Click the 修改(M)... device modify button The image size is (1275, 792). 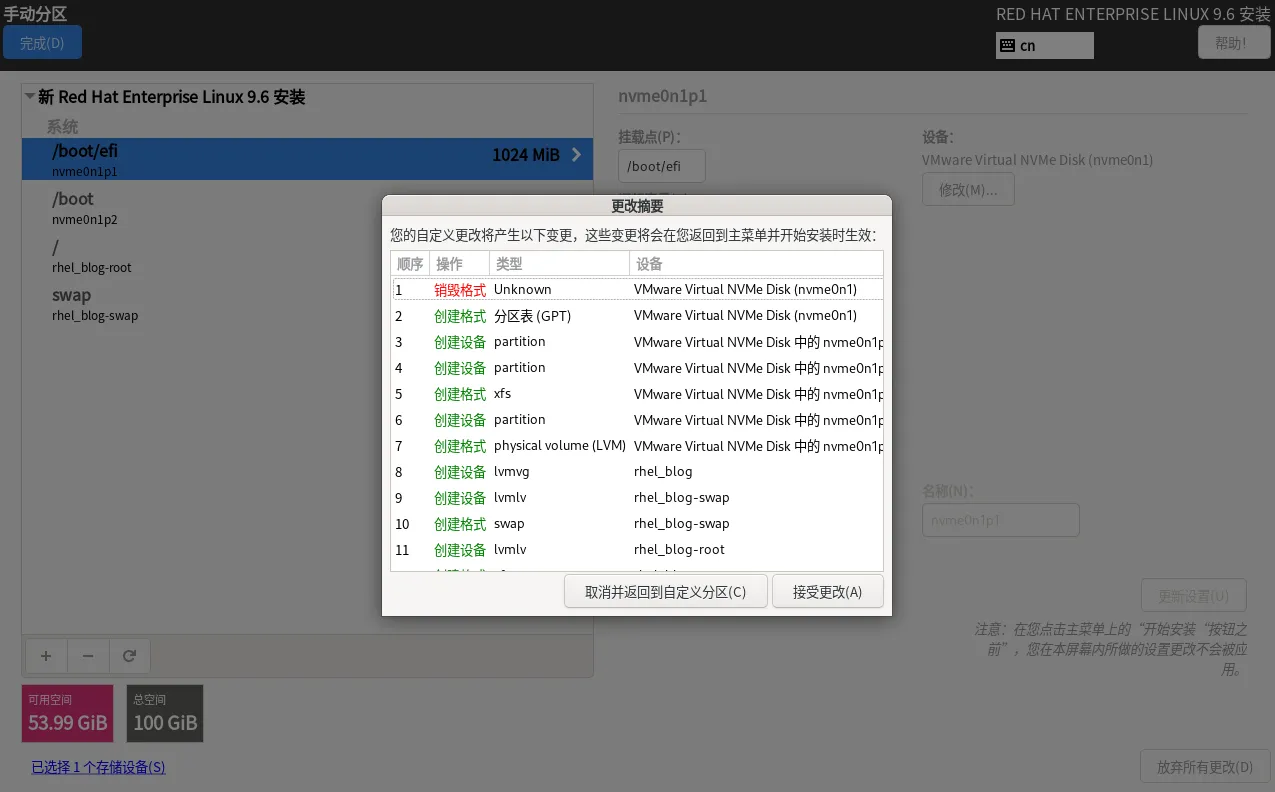(x=968, y=189)
